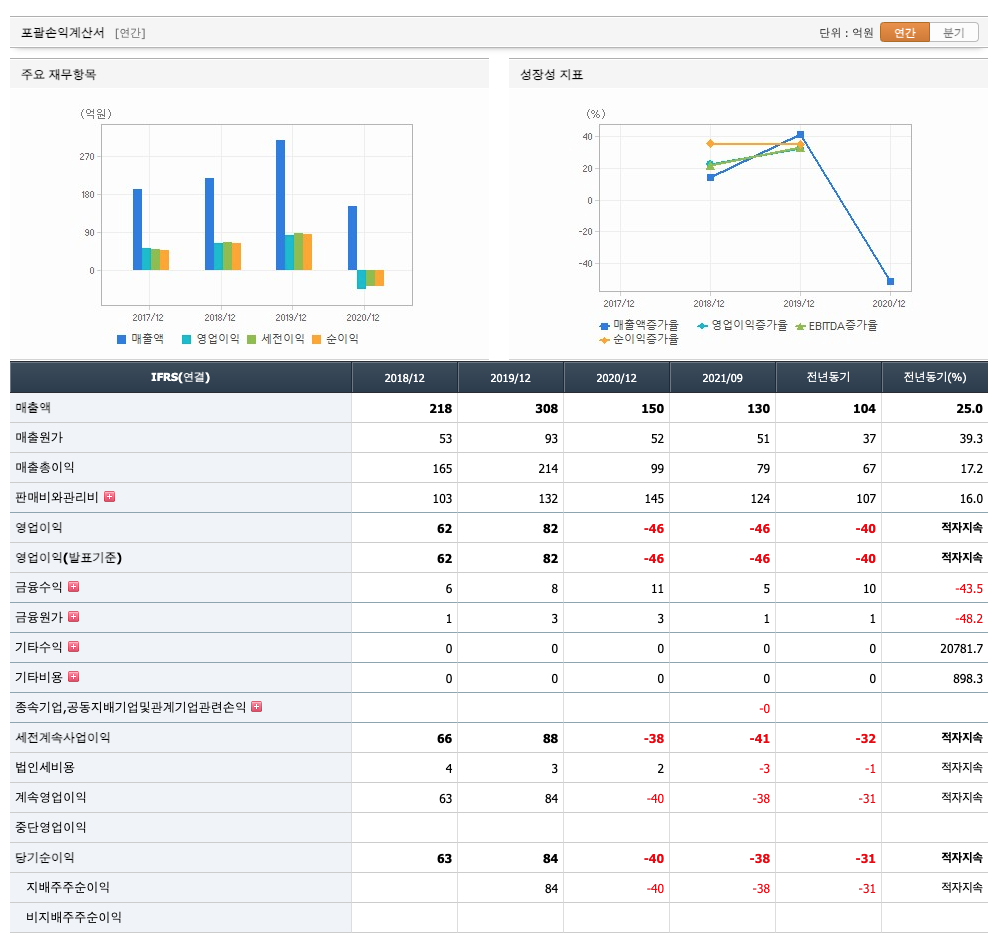Image resolution: width=999 pixels, height=948 pixels.
Task: Click the 2019/12 blue peak point on growth chart
Action: [800, 134]
